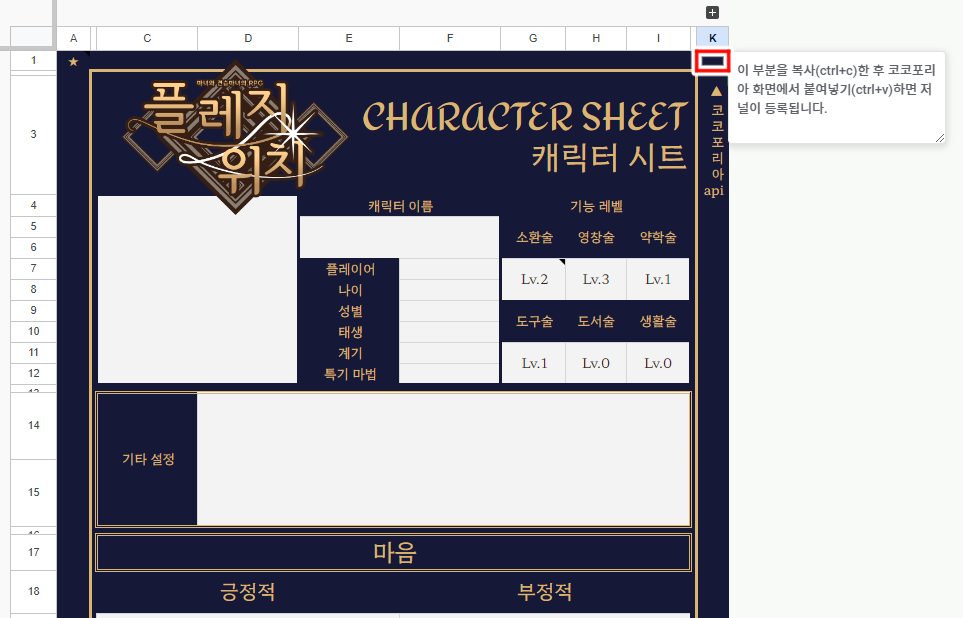Click the 태생 value field
This screenshot has height=618, width=963.
(x=449, y=332)
